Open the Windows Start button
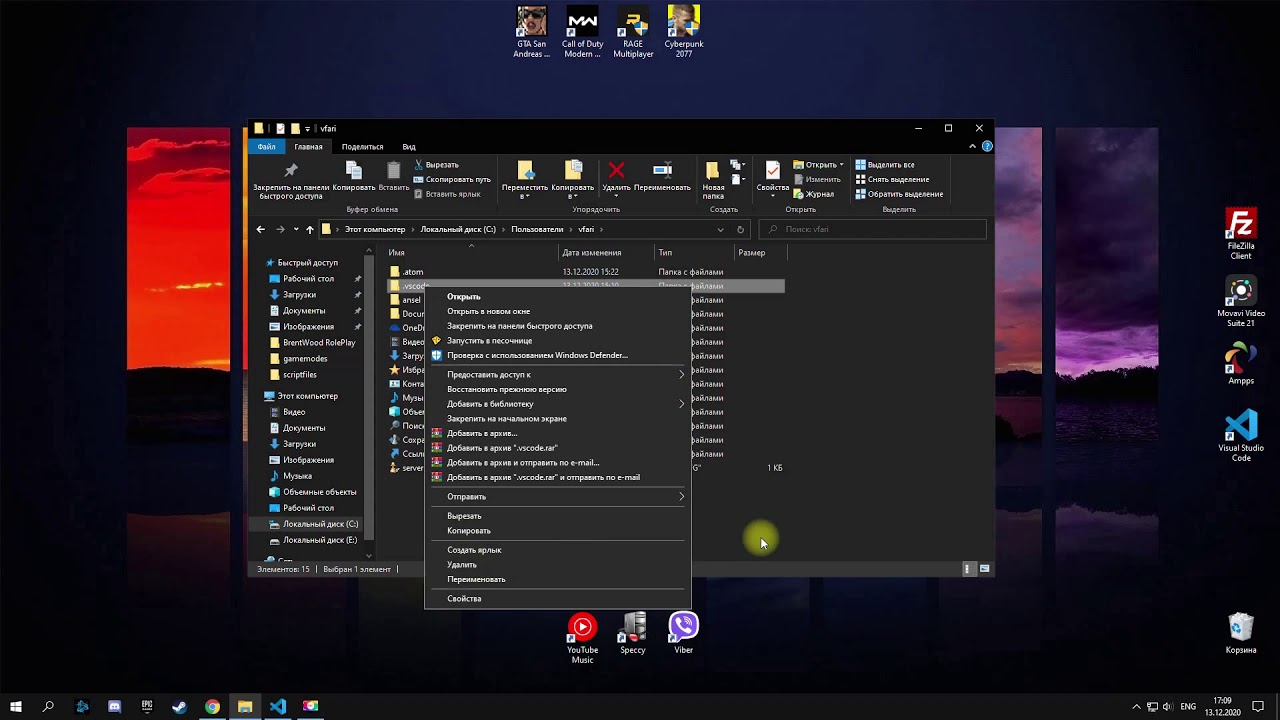Viewport: 1280px width, 720px height. click(16, 706)
